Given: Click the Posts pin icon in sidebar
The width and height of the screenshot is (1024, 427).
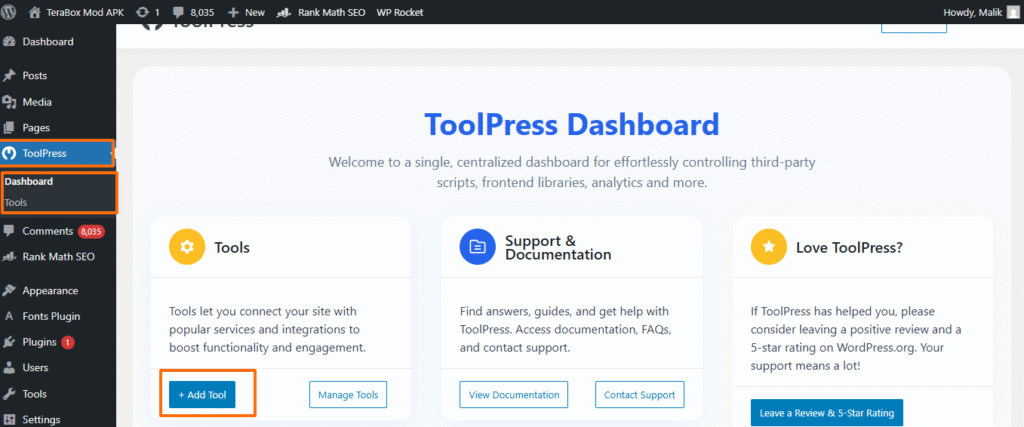Looking at the screenshot, I should [x=9, y=76].
